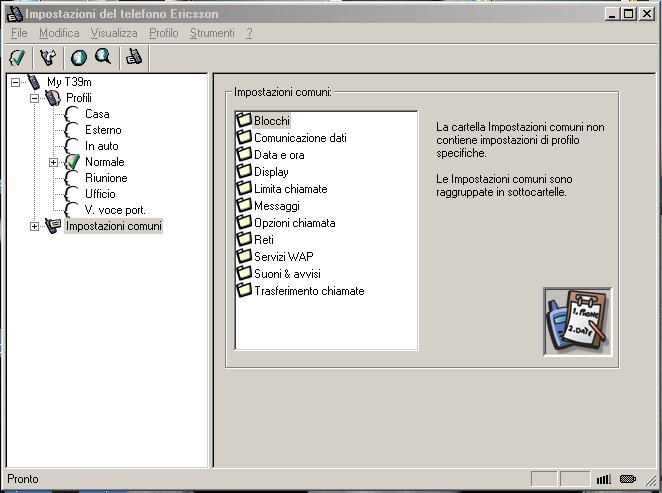Screen dimensions: 662x493
Task: Click the battery status bar icon
Action: [x=628, y=479]
